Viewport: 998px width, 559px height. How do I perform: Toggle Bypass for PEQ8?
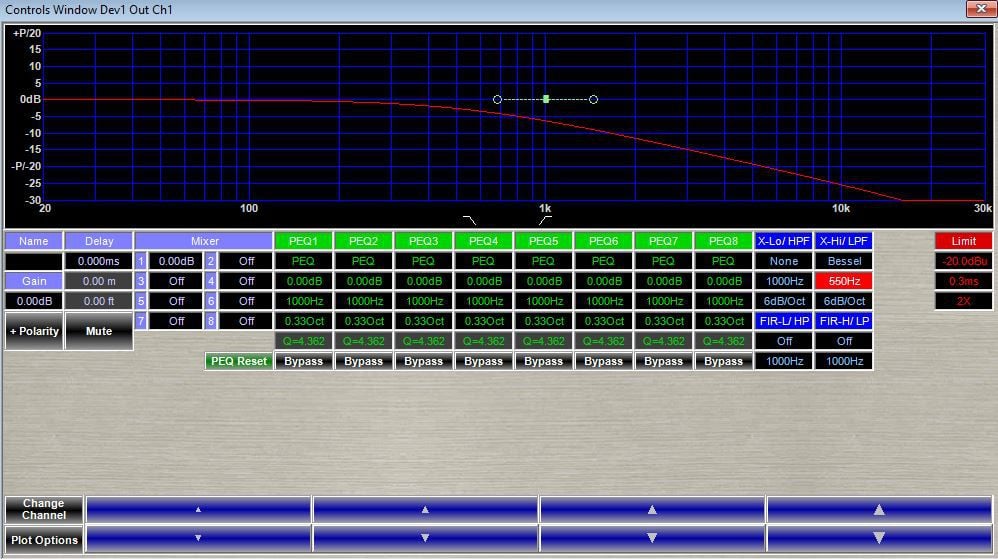(723, 361)
